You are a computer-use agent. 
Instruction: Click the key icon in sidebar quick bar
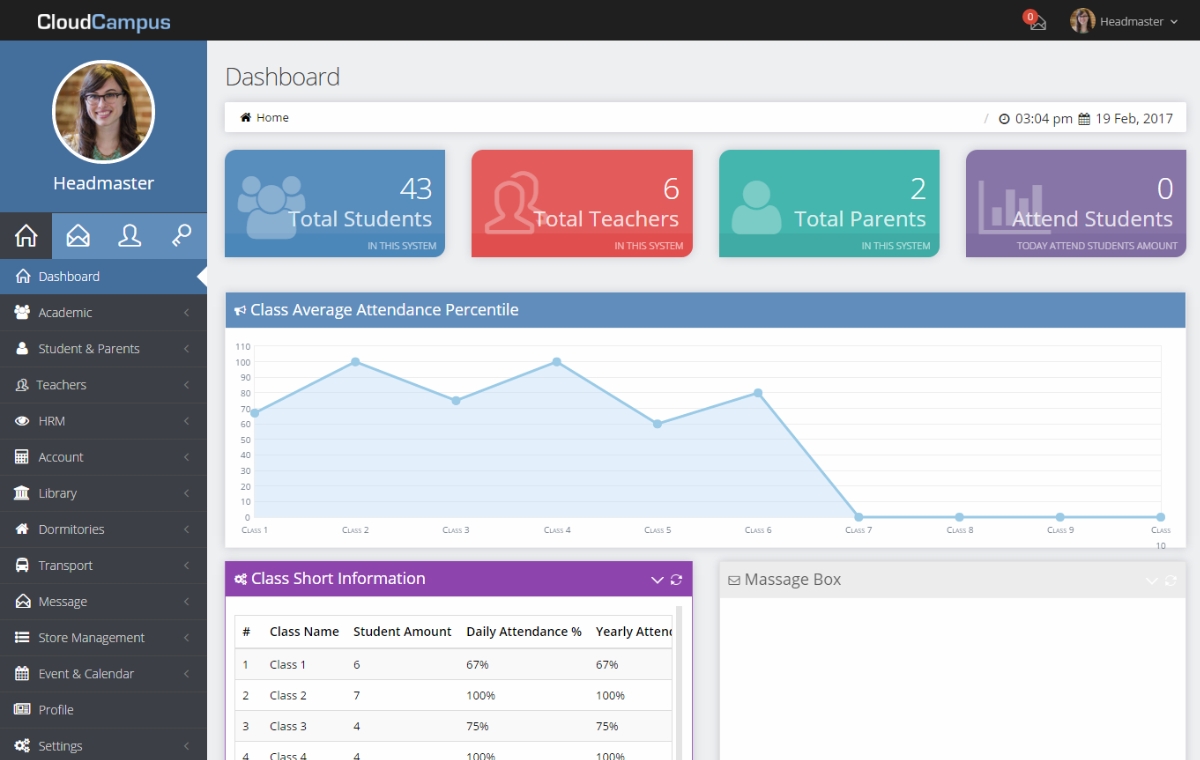[181, 236]
